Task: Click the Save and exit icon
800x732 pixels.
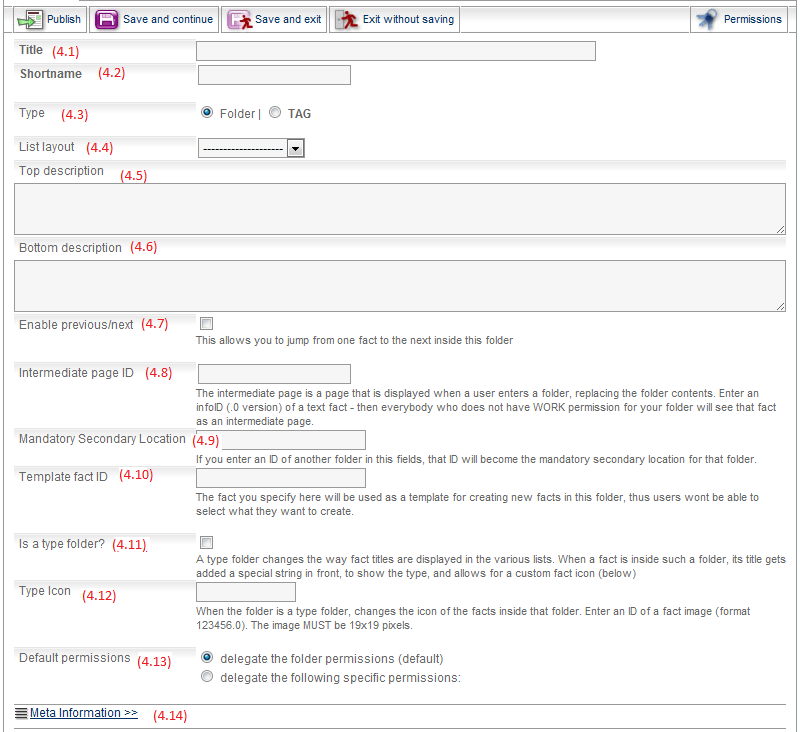Action: [239, 19]
